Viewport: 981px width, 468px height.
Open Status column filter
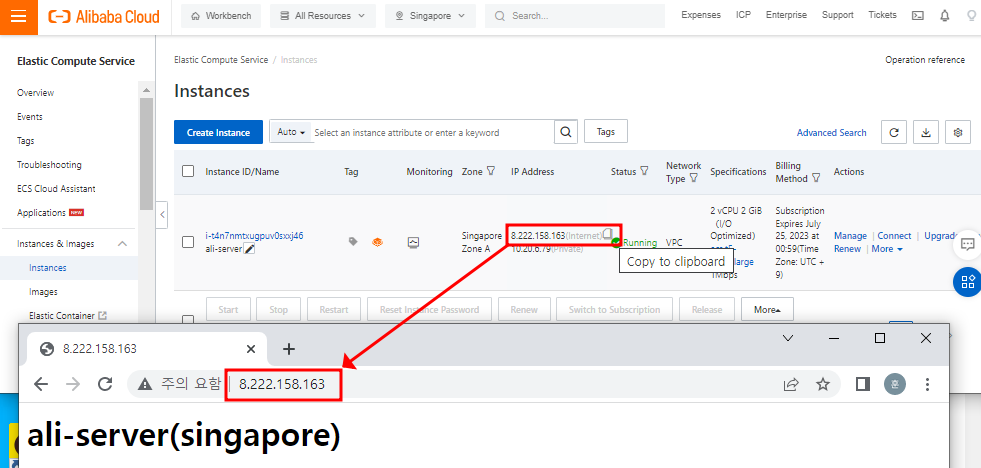coord(644,171)
